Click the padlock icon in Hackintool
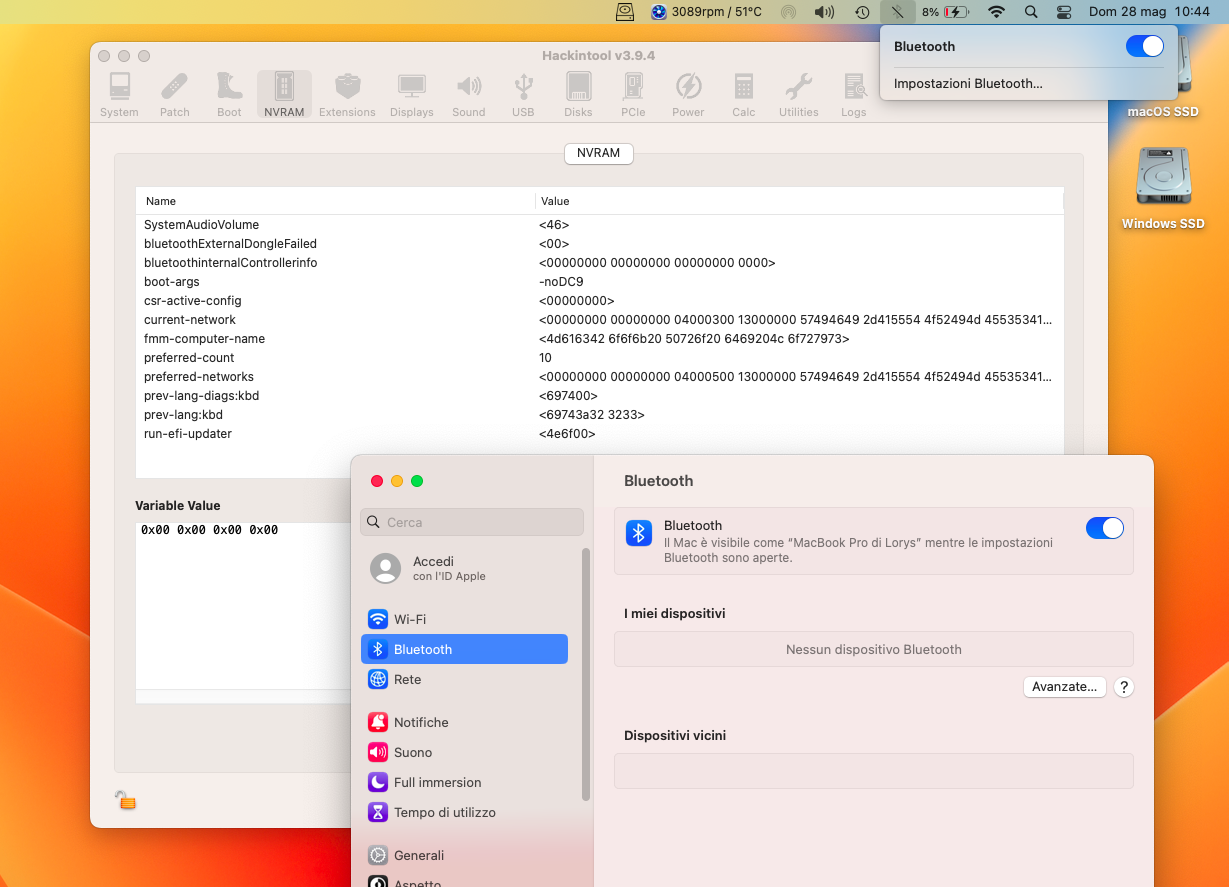This screenshot has height=887, width=1229. coord(124,800)
